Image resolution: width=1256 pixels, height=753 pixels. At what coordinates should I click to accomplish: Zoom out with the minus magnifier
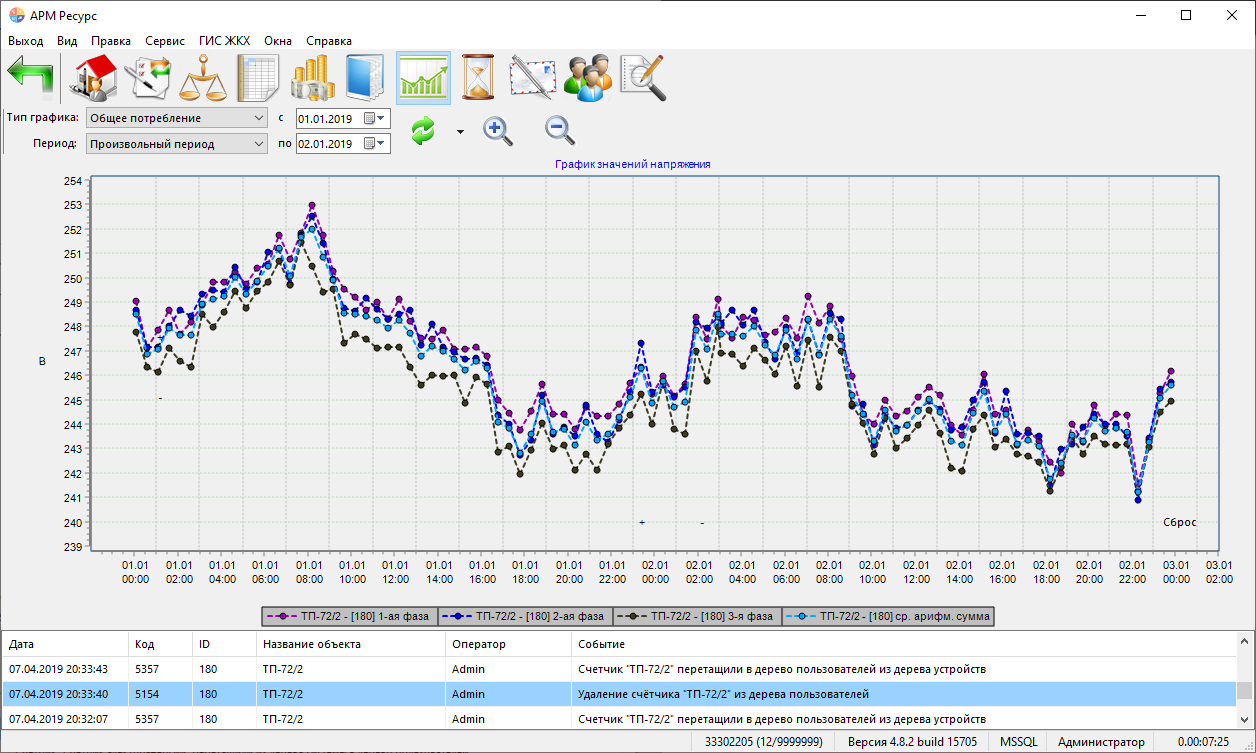[560, 130]
